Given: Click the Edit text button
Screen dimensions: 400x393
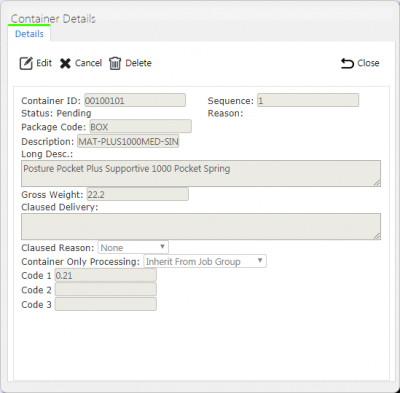Looking at the screenshot, I should pos(44,63).
